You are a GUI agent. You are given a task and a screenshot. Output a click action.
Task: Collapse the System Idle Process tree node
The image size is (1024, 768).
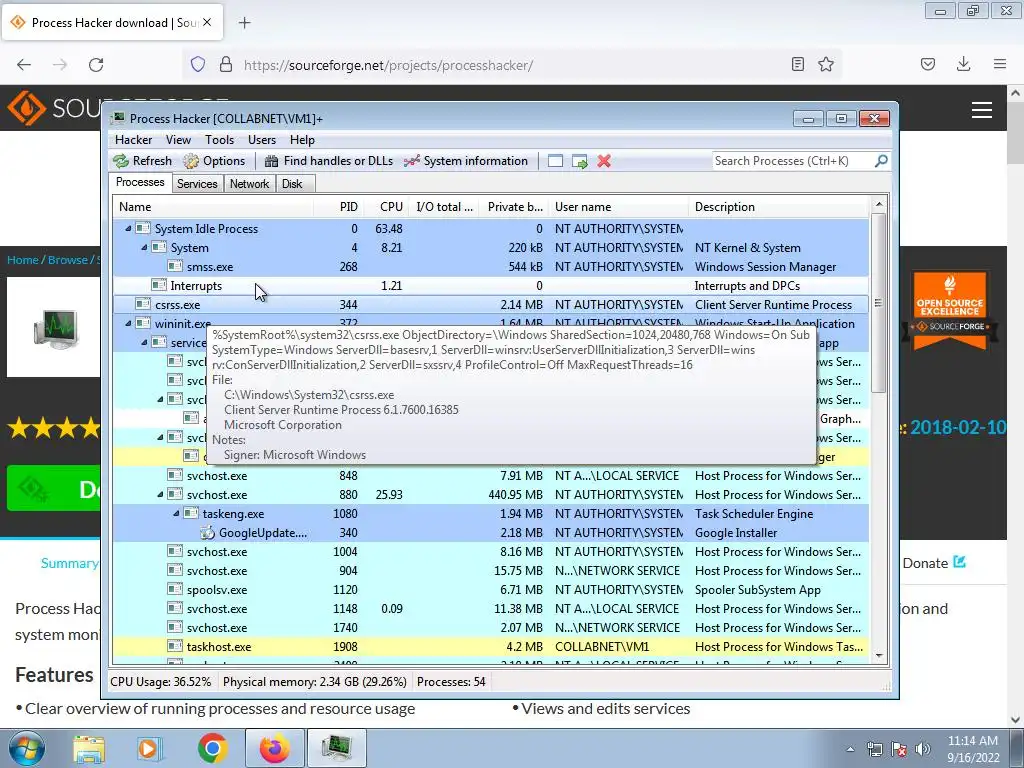click(x=128, y=229)
